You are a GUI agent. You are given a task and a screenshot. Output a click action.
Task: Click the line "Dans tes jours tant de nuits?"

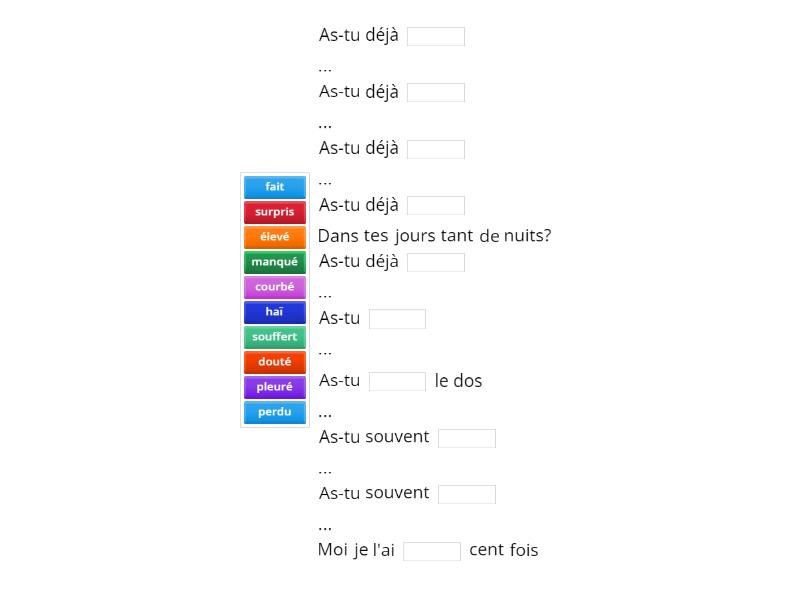(434, 235)
